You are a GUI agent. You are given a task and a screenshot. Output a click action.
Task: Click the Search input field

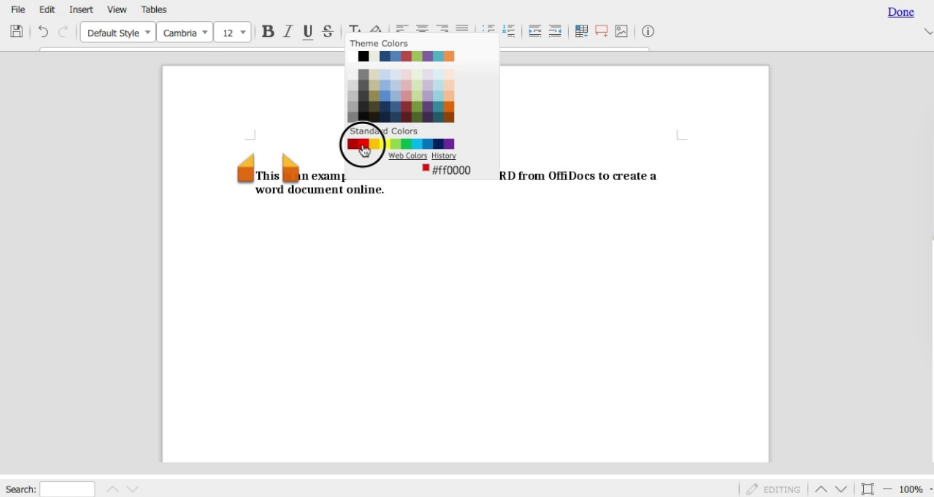tap(67, 489)
